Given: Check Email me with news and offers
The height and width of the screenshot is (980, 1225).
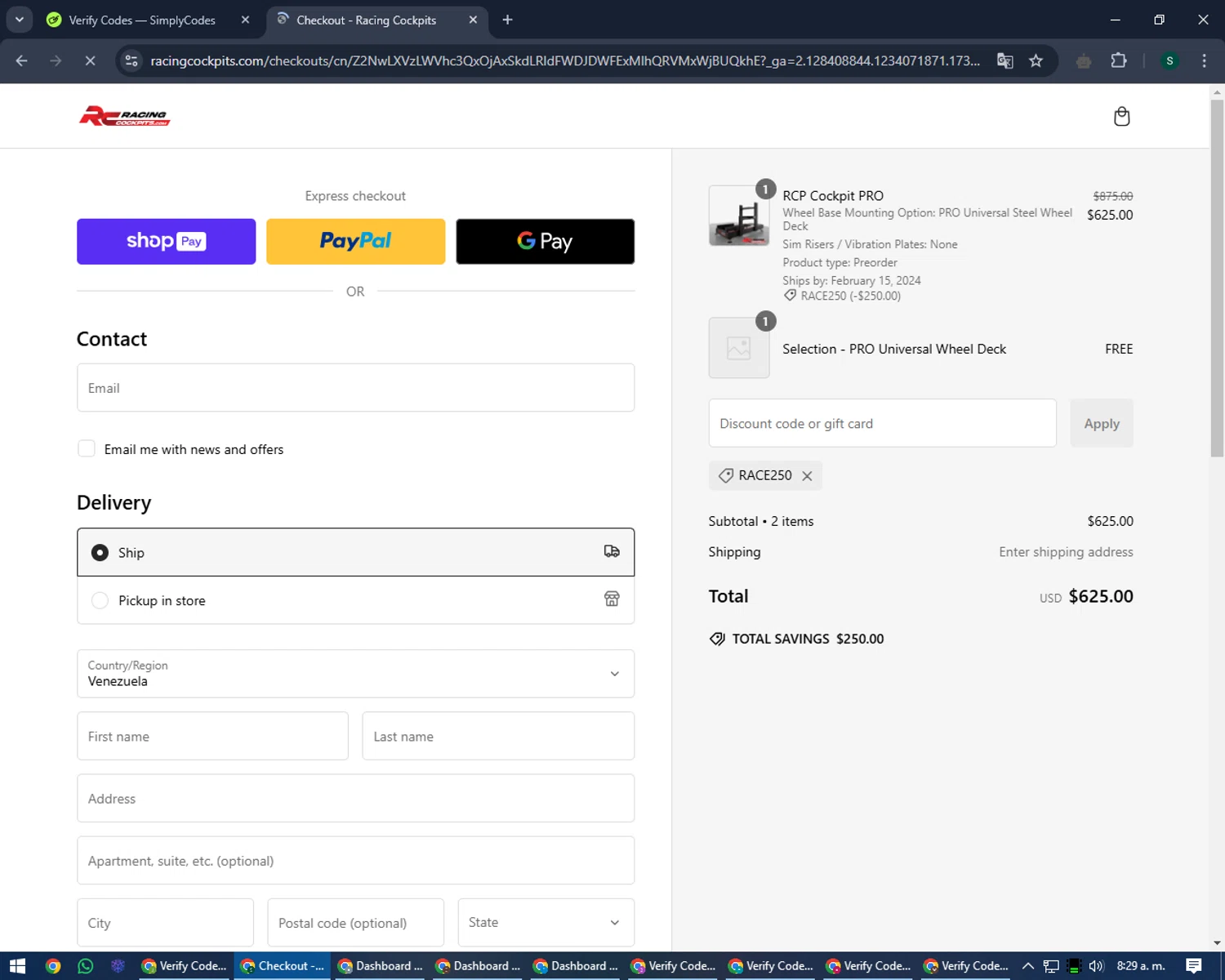Looking at the screenshot, I should point(87,448).
